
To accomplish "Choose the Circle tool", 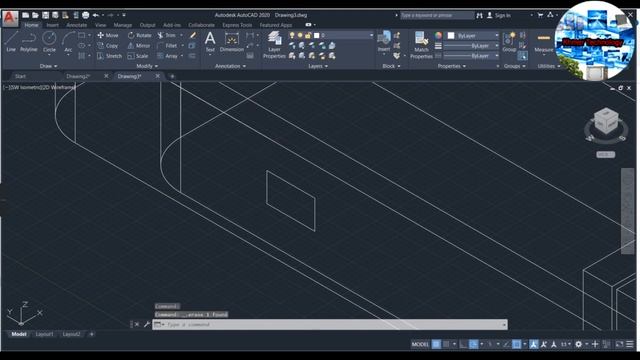I will [49, 42].
